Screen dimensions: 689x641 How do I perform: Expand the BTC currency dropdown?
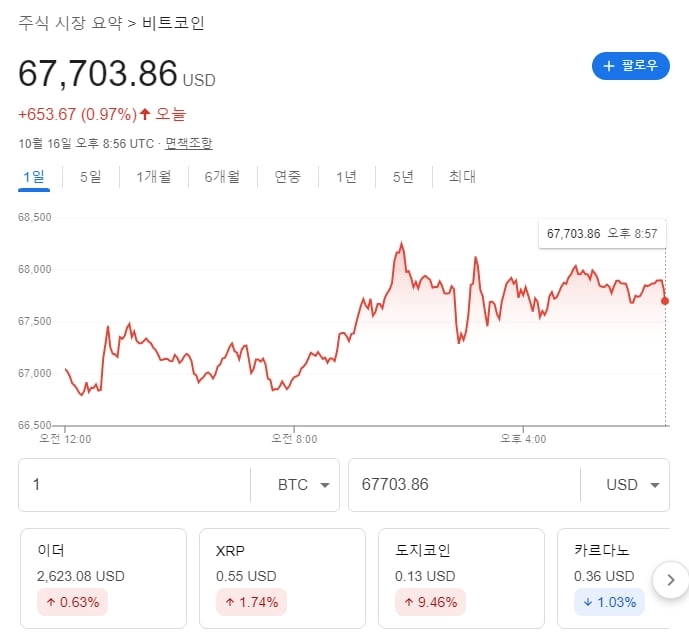click(303, 485)
